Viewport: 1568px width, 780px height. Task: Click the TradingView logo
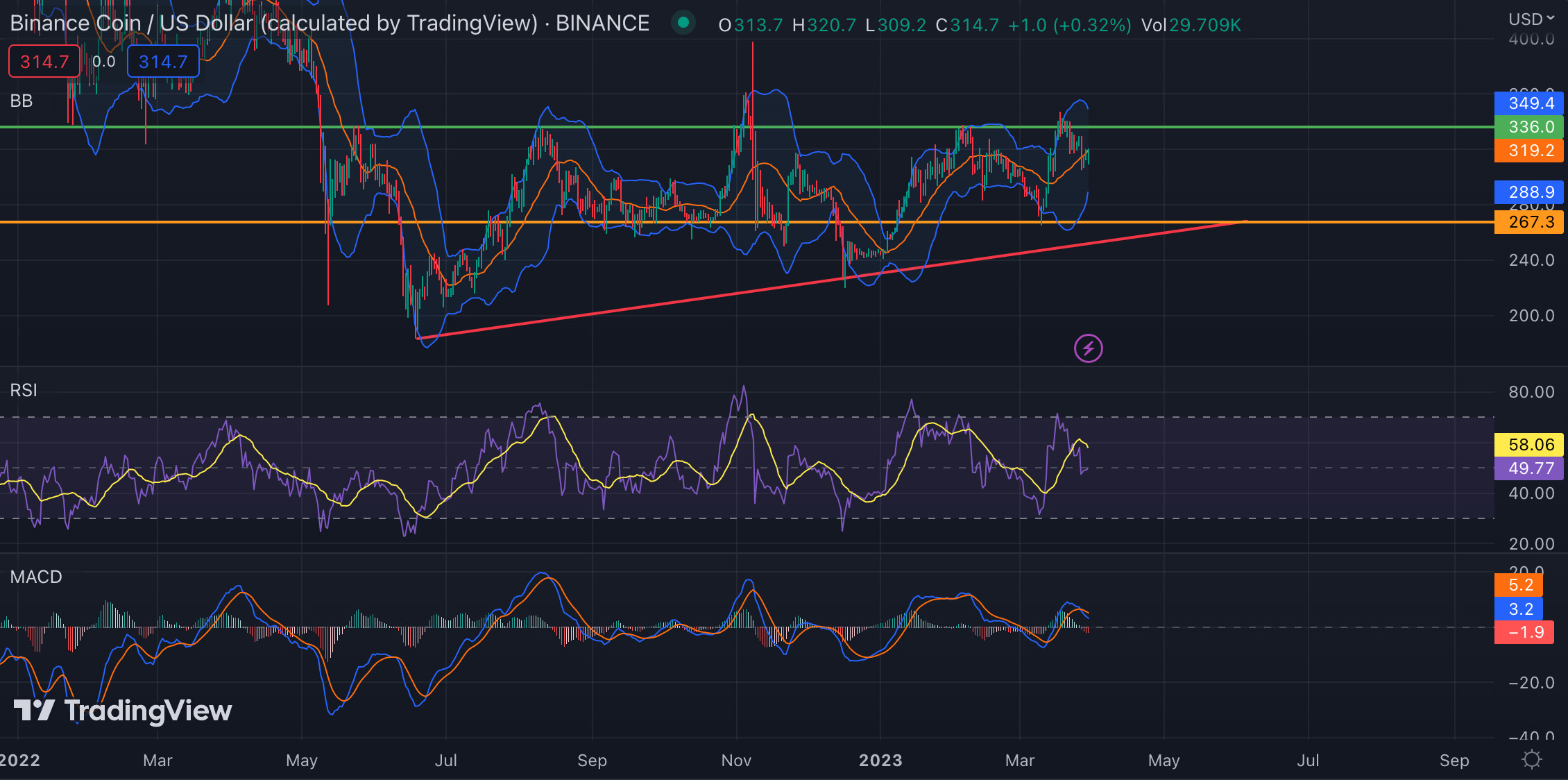(123, 710)
